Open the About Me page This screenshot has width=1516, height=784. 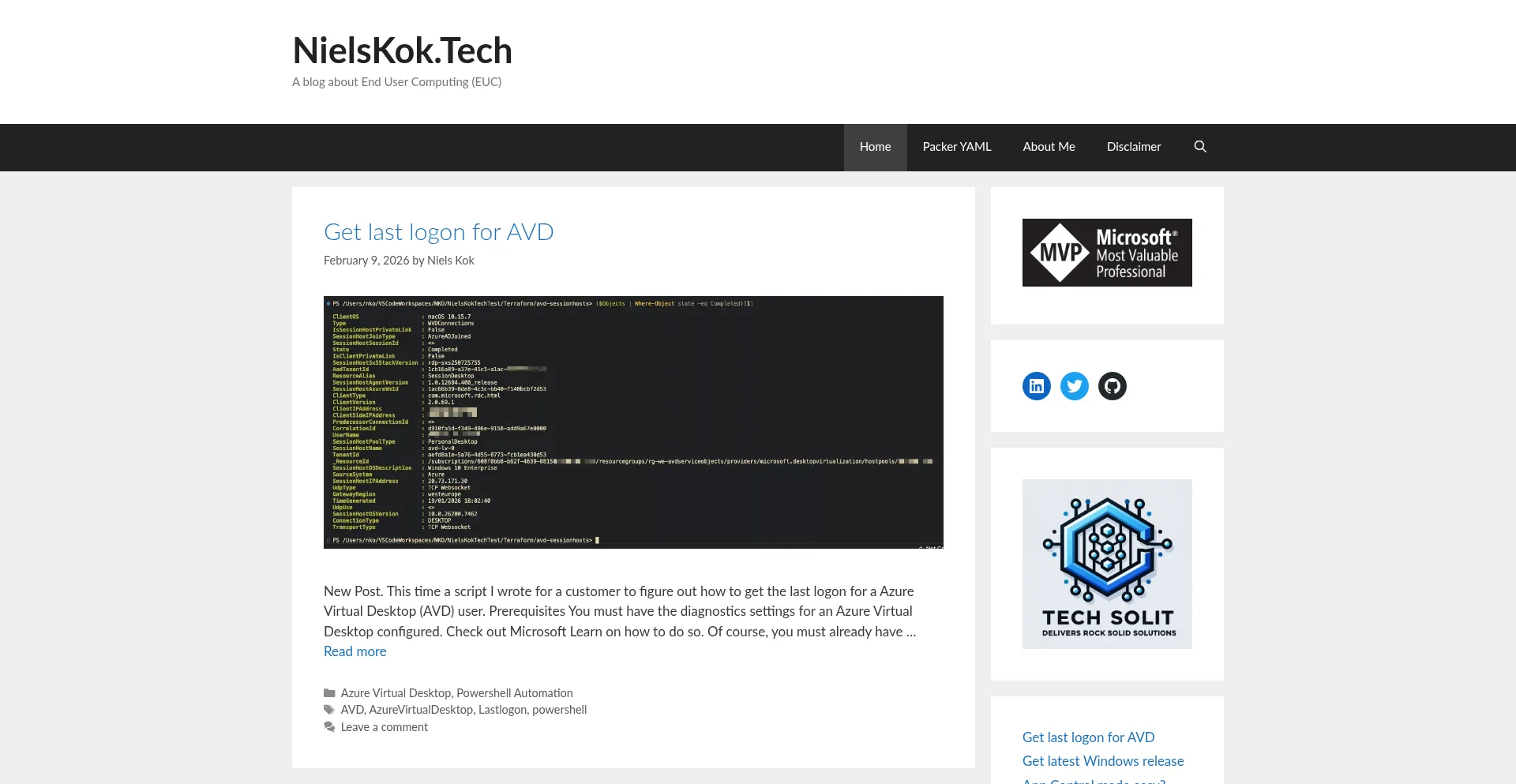click(1049, 147)
